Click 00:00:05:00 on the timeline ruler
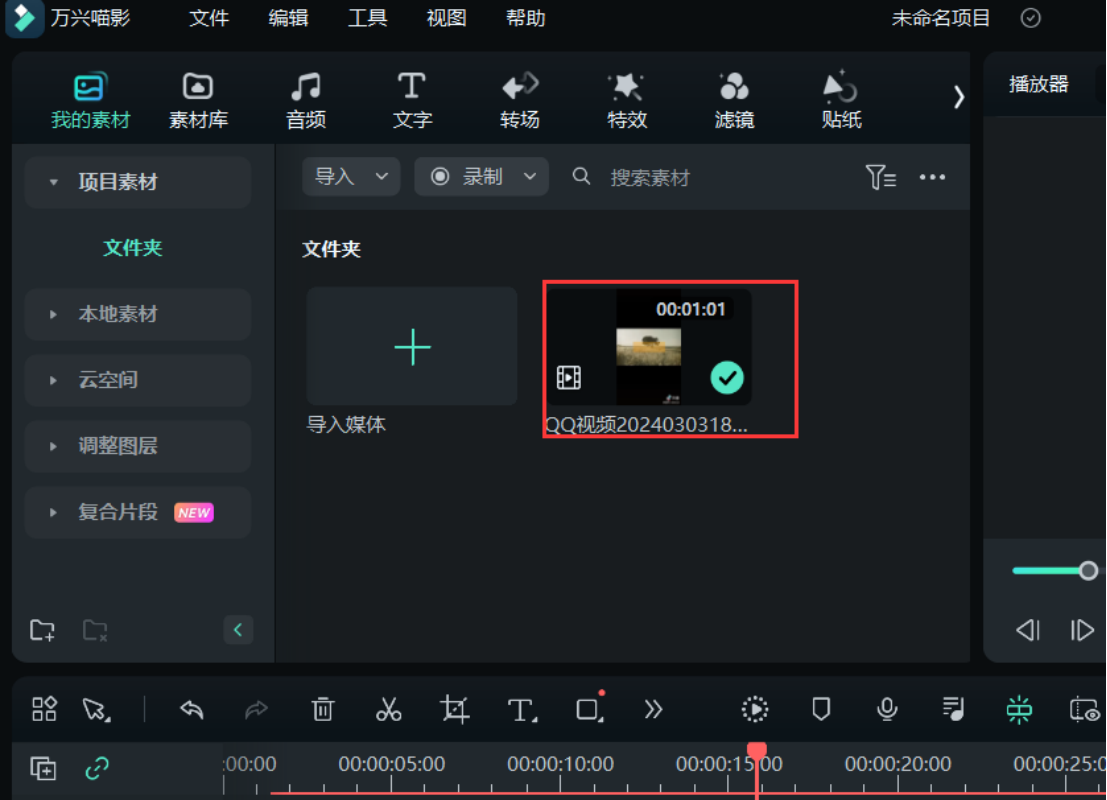 tap(391, 764)
